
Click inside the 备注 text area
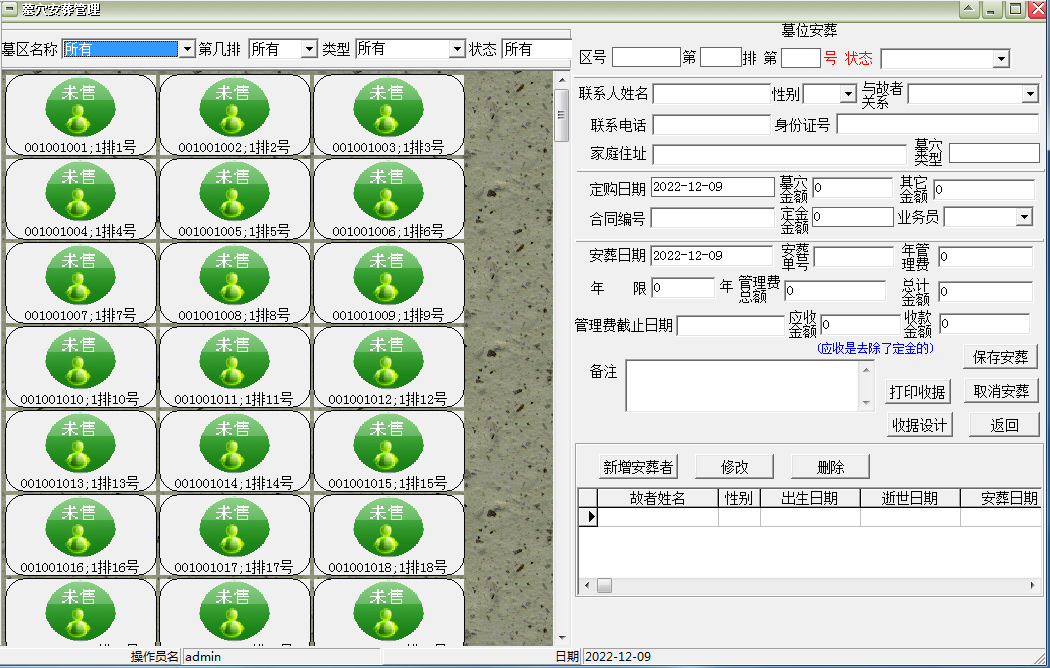click(x=743, y=386)
